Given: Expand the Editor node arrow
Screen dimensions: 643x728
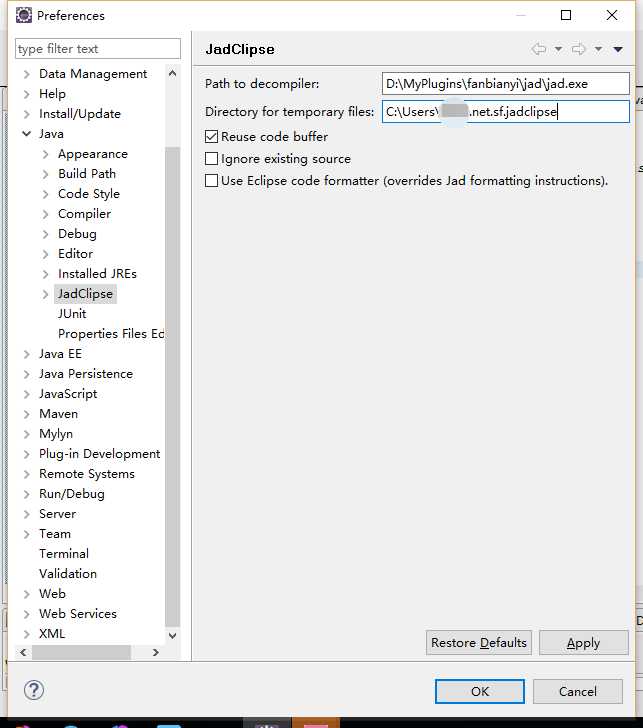Looking at the screenshot, I should tap(45, 254).
